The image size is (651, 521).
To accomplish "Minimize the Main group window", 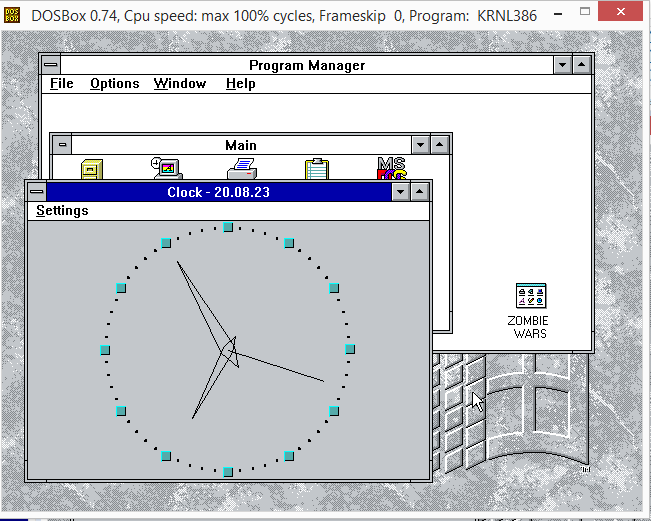I will [421, 145].
